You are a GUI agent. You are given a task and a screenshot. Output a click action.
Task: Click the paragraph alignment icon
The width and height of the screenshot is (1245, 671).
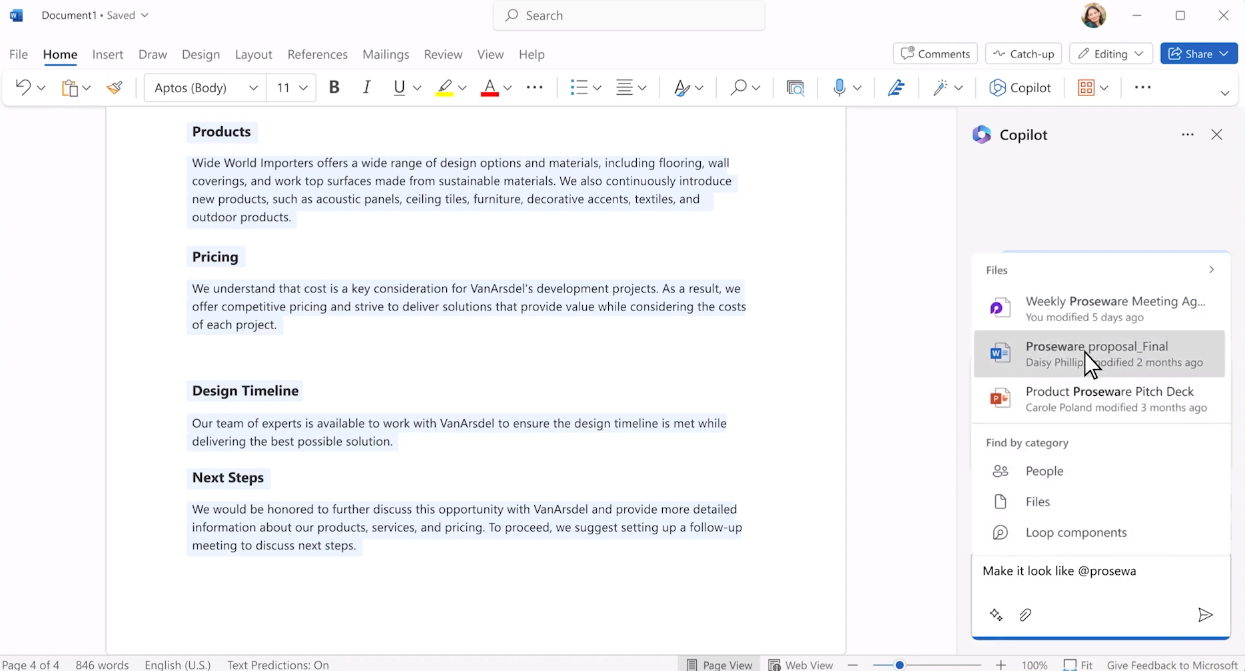tap(624, 88)
